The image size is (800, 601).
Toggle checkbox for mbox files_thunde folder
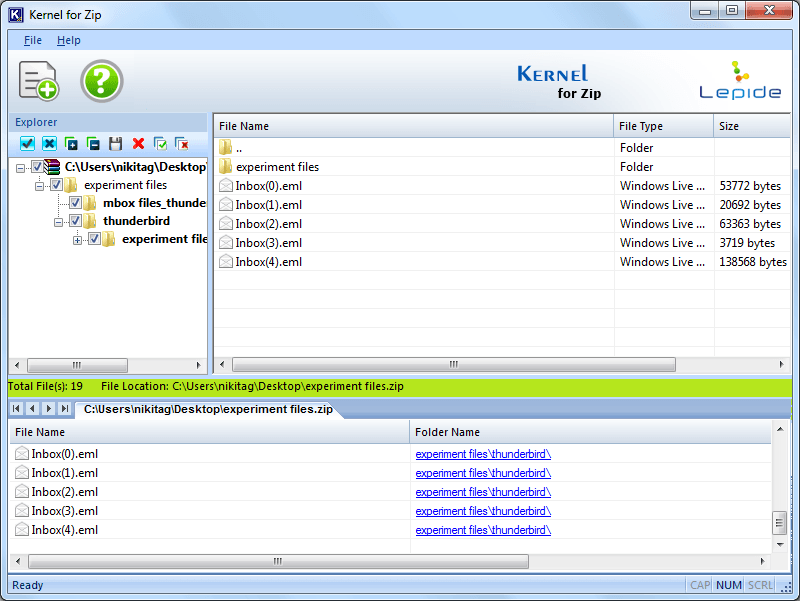tap(76, 203)
